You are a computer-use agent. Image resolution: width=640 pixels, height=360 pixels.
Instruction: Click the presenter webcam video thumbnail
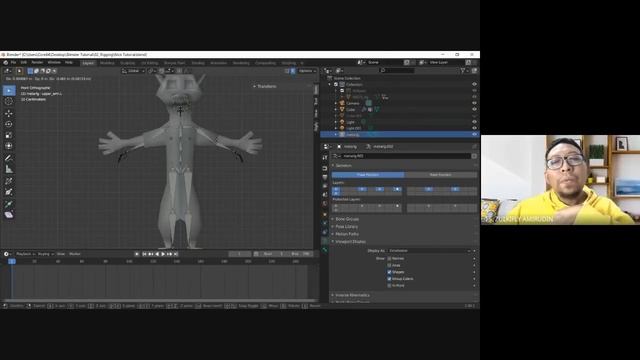pyautogui.click(x=560, y=180)
